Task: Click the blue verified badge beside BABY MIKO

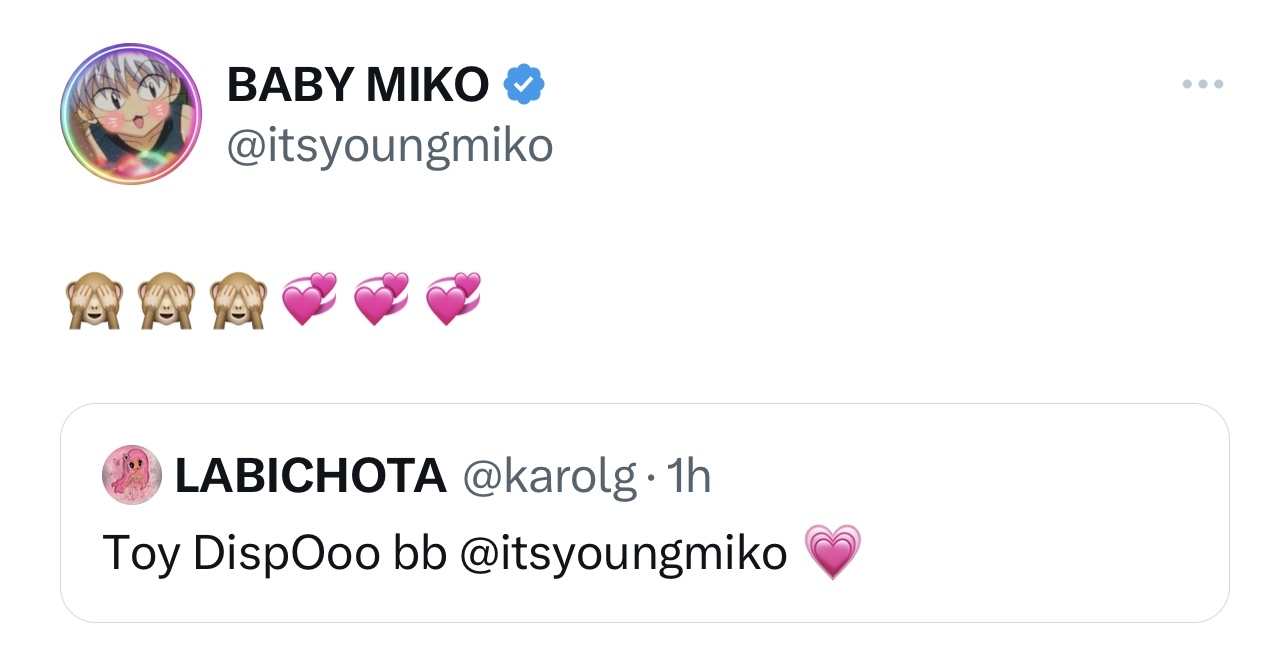Action: coord(523,84)
